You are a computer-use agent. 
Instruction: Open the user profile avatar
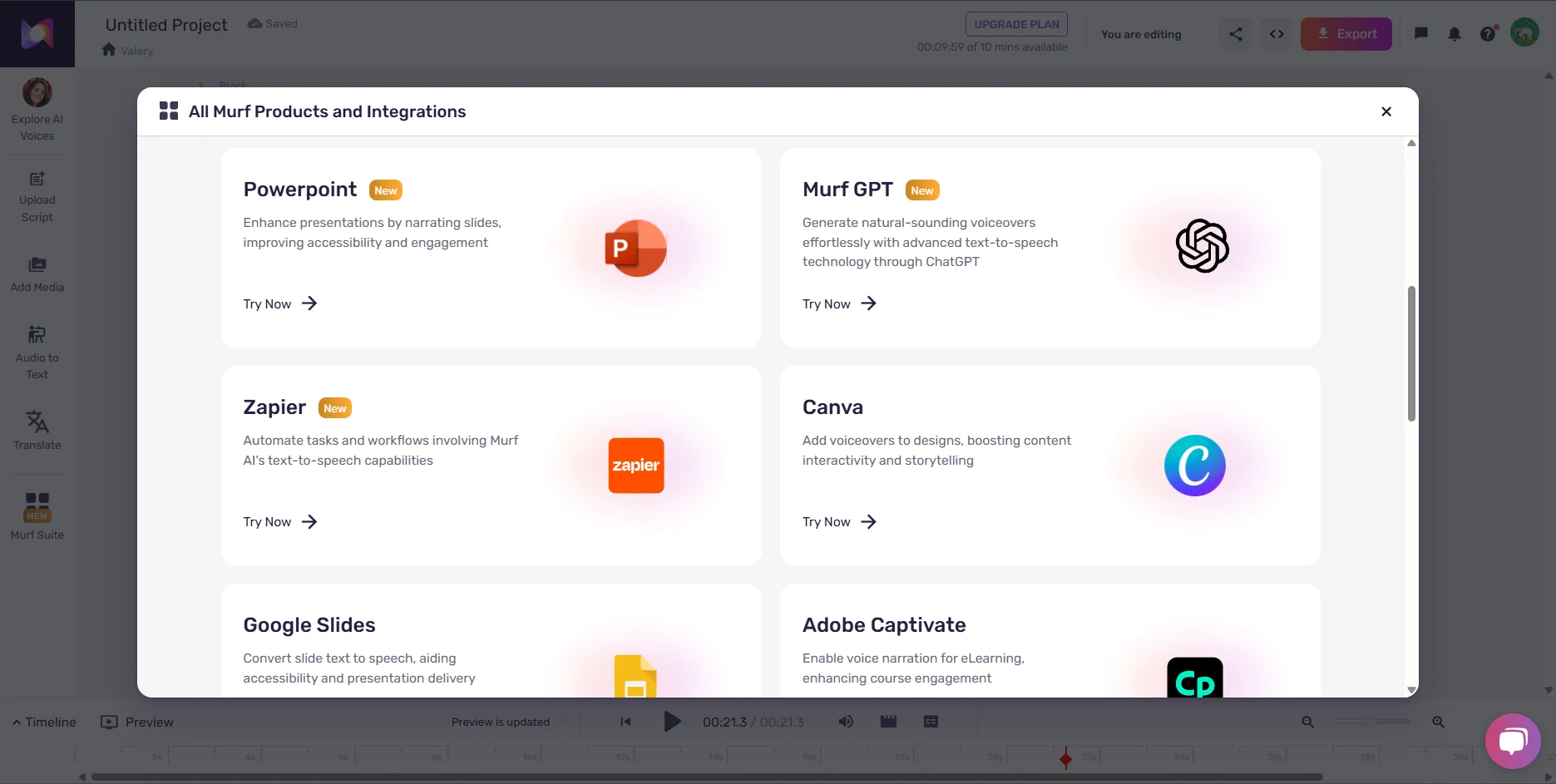(1524, 33)
